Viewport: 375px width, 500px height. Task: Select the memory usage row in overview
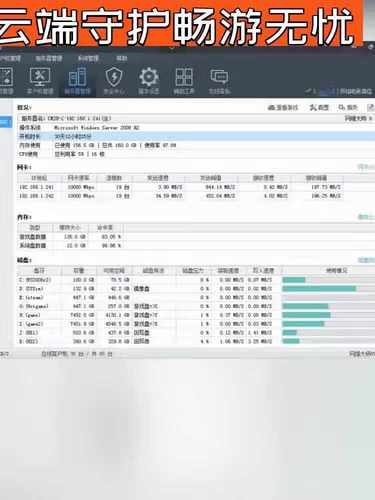pos(196,145)
